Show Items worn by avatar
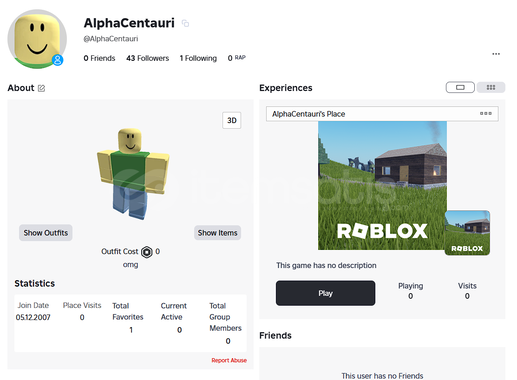This screenshot has width=517, height=380. pos(217,233)
